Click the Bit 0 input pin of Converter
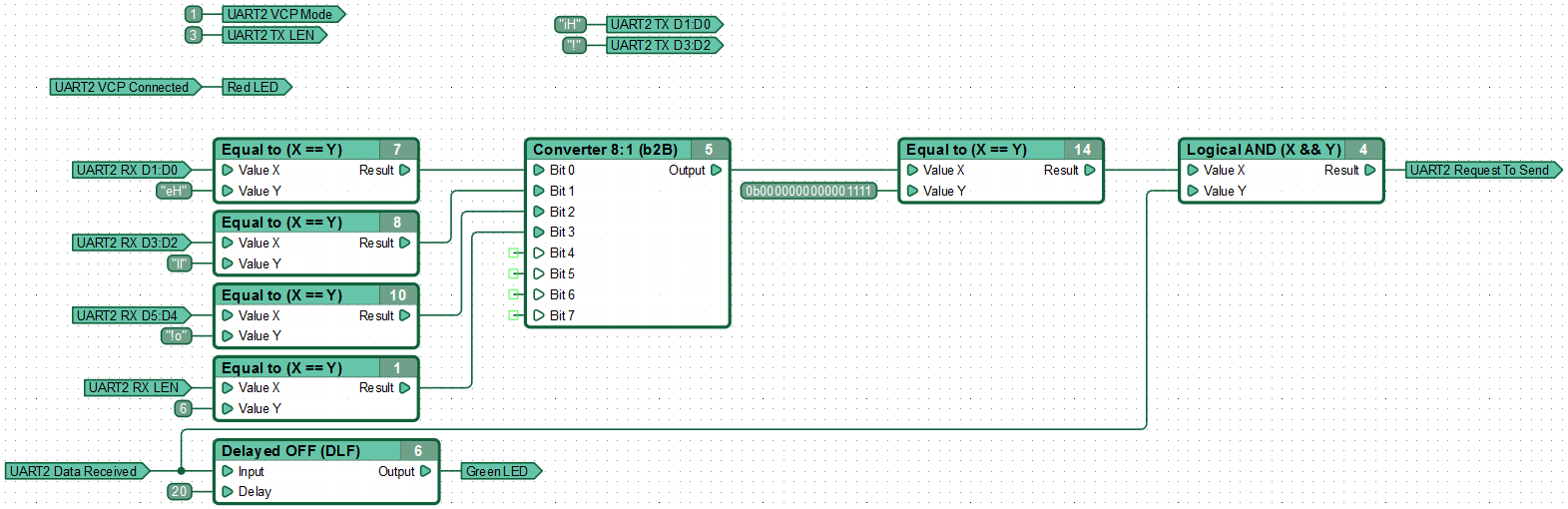The height and width of the screenshot is (509, 1568). pyautogui.click(x=539, y=170)
